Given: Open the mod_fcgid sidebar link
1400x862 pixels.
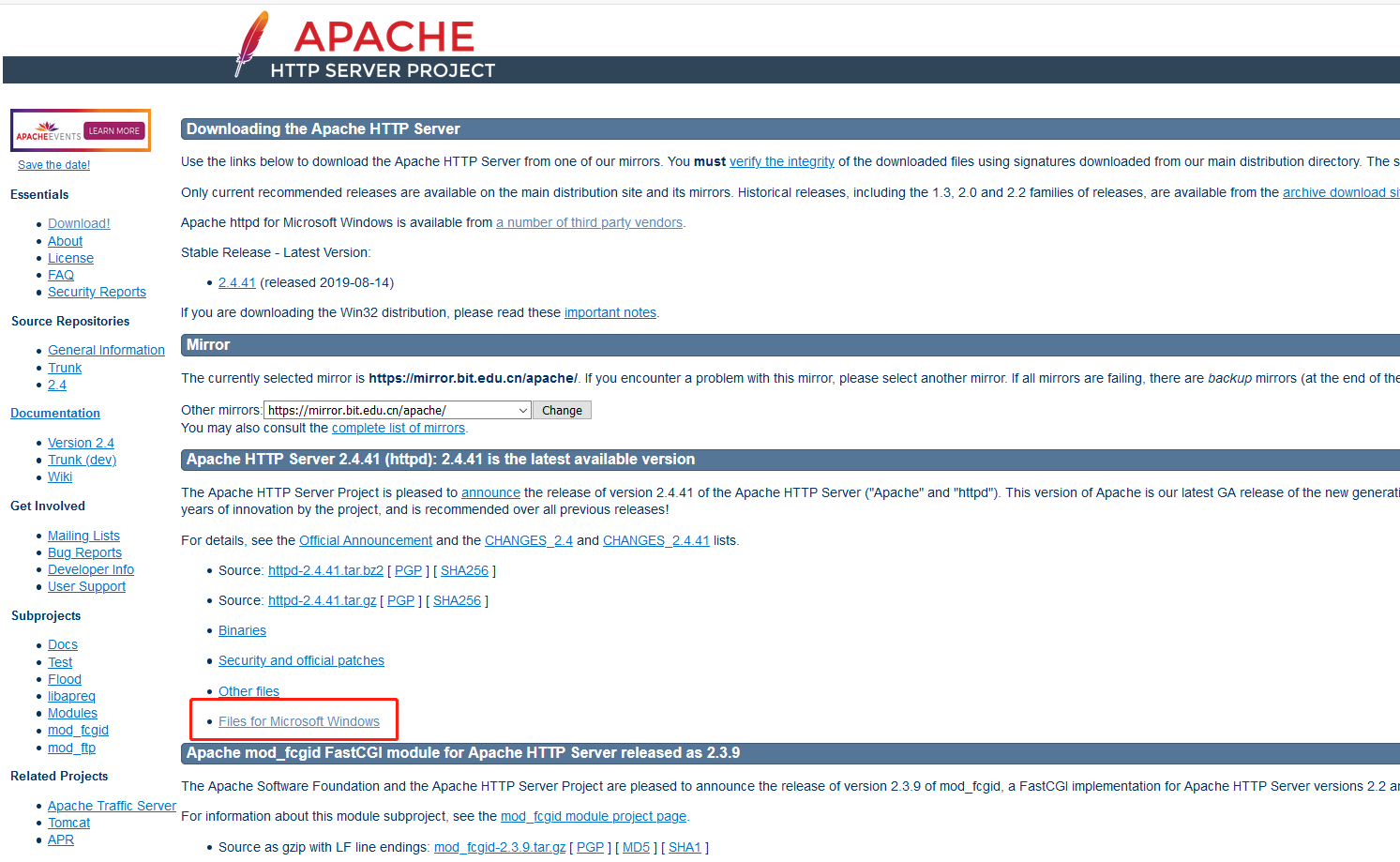Looking at the screenshot, I should tap(78, 730).
